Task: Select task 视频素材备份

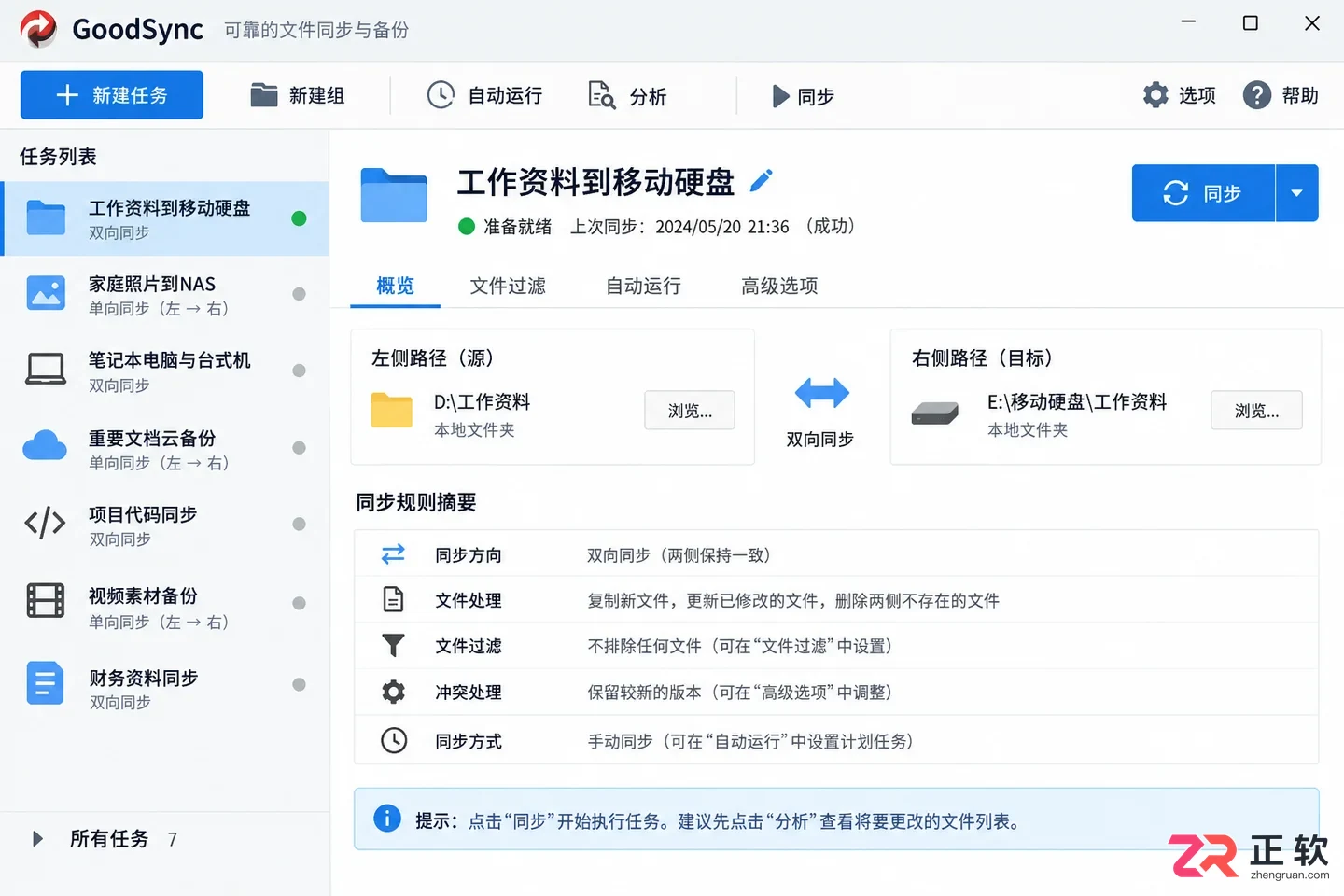Action: coord(165,607)
